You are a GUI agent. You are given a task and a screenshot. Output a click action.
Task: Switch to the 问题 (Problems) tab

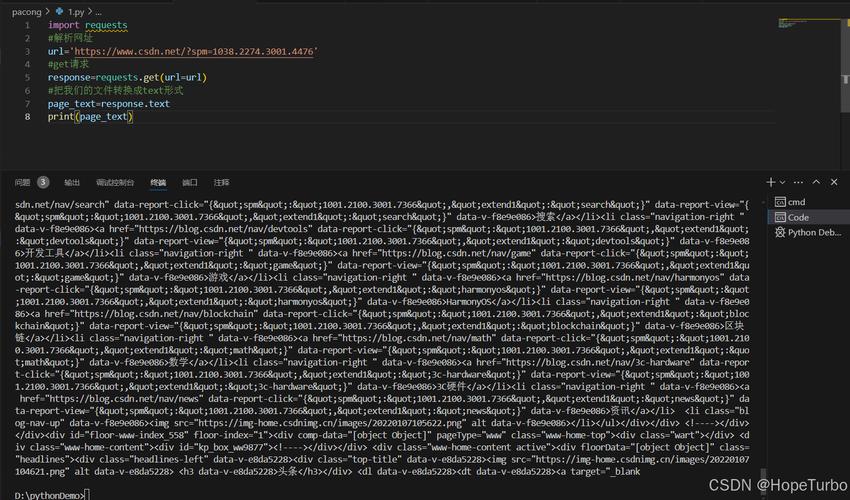tap(22, 182)
